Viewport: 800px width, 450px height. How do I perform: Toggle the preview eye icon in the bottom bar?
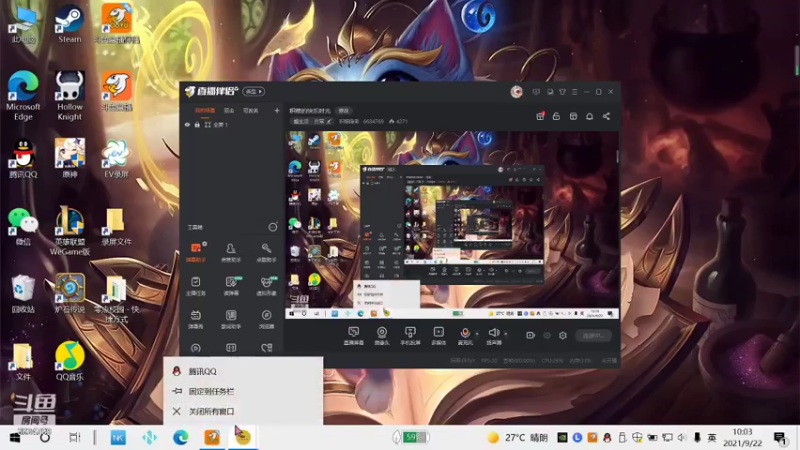547,336
